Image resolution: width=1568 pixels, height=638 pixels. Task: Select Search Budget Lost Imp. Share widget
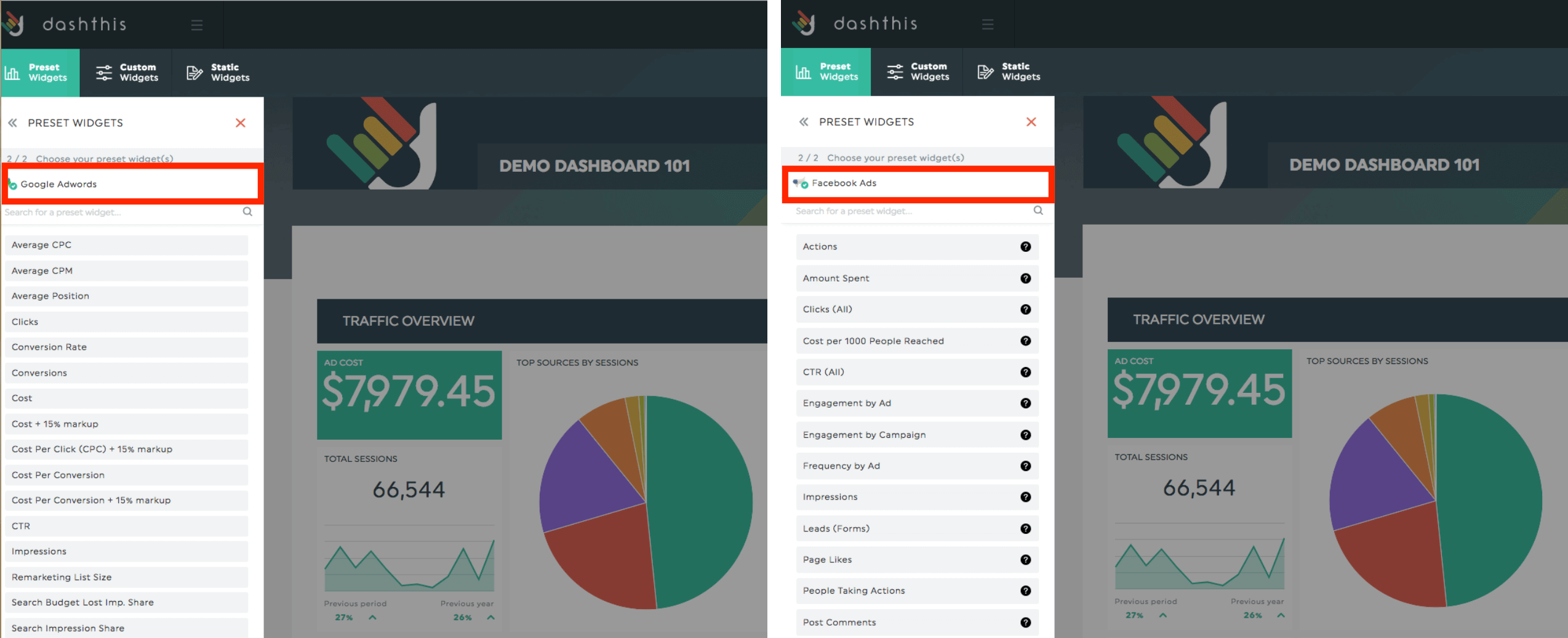click(127, 603)
